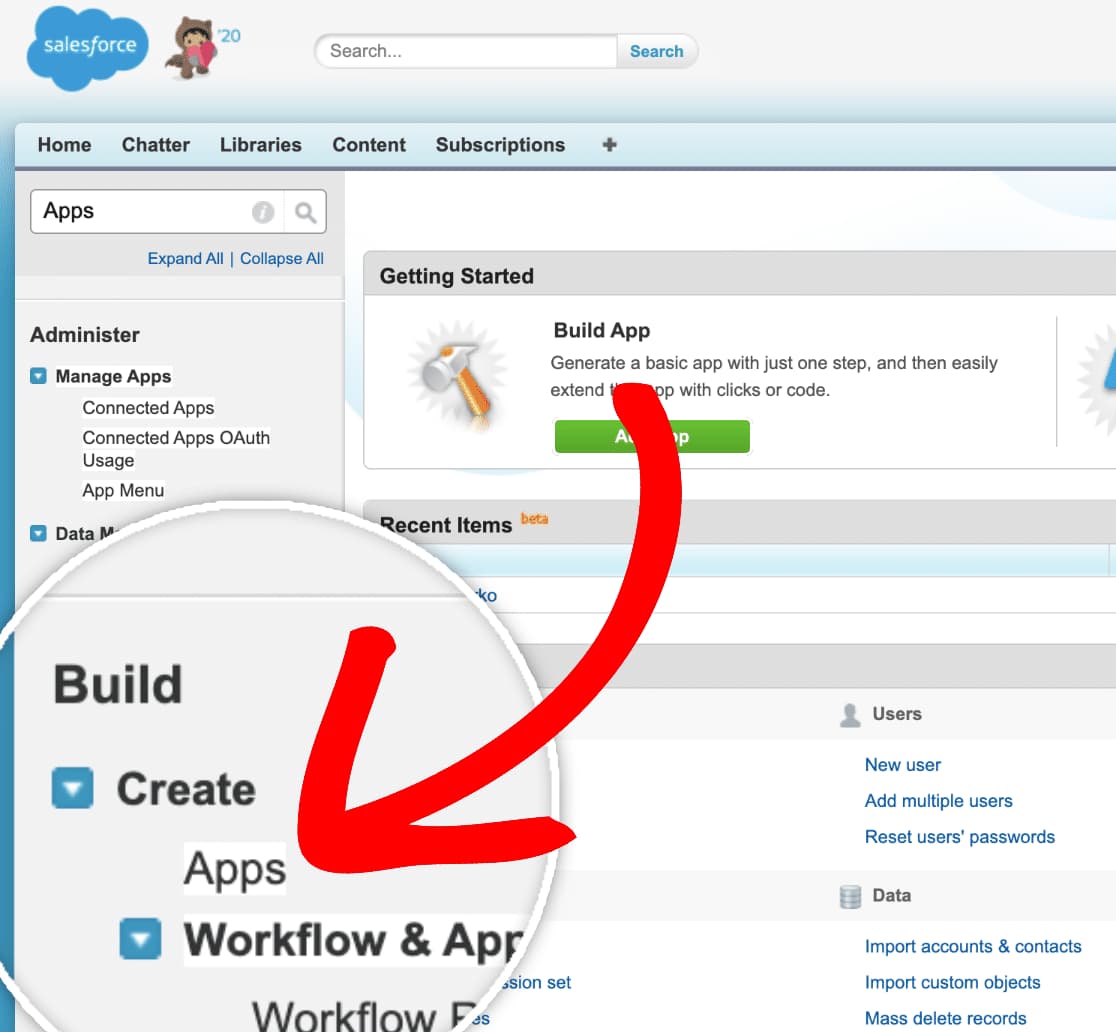Image resolution: width=1116 pixels, height=1032 pixels.
Task: Click the info icon next to the Apps search field
Action: pyautogui.click(x=262, y=211)
